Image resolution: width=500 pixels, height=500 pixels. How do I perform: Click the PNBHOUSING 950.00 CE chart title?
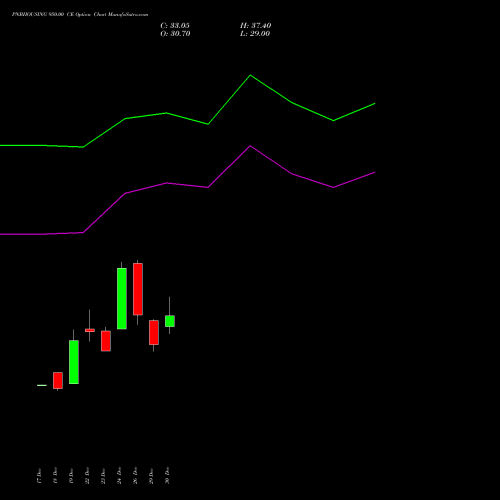click(x=80, y=15)
